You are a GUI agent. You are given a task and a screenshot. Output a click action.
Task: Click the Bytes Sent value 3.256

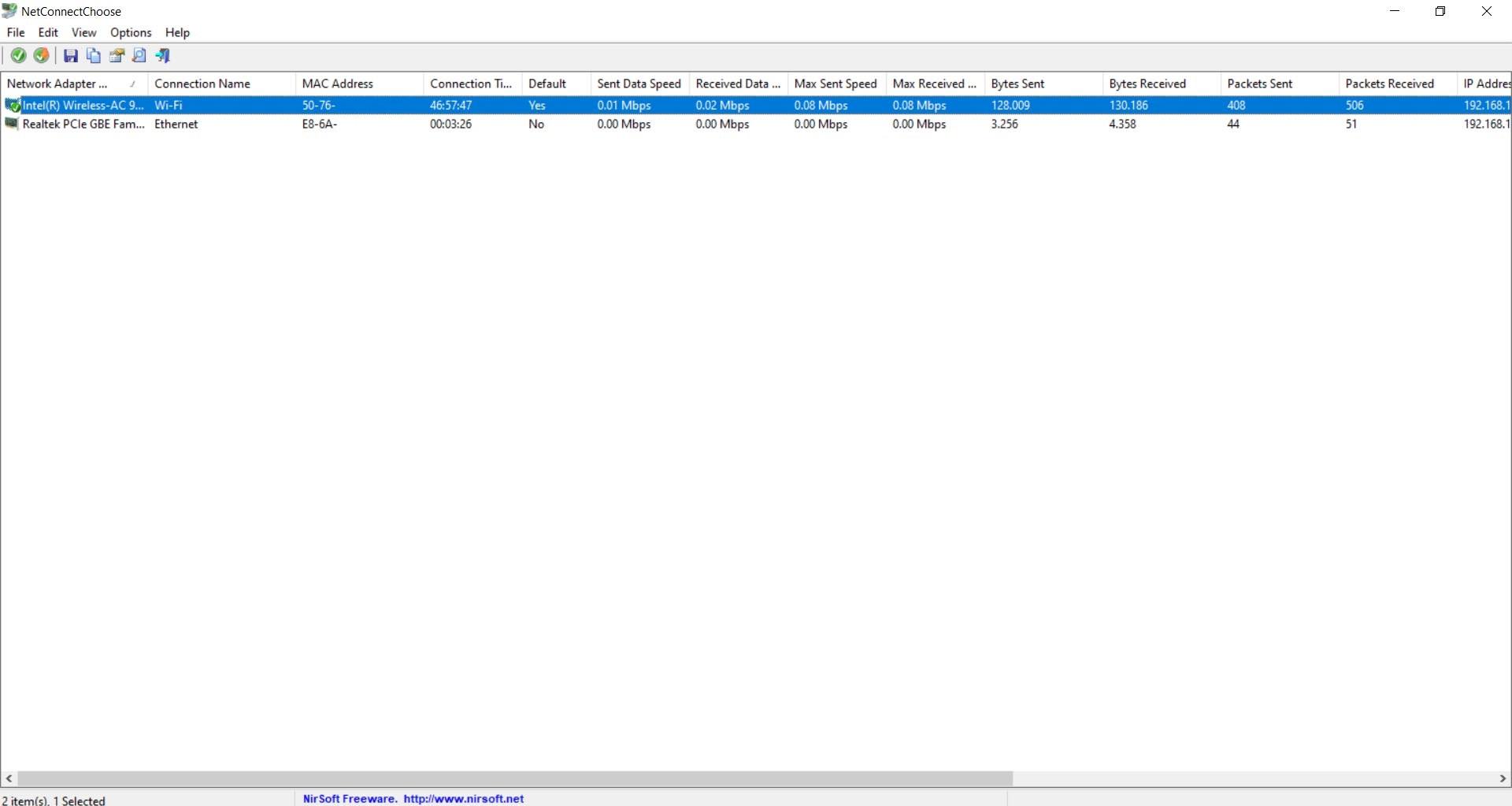click(x=1005, y=124)
